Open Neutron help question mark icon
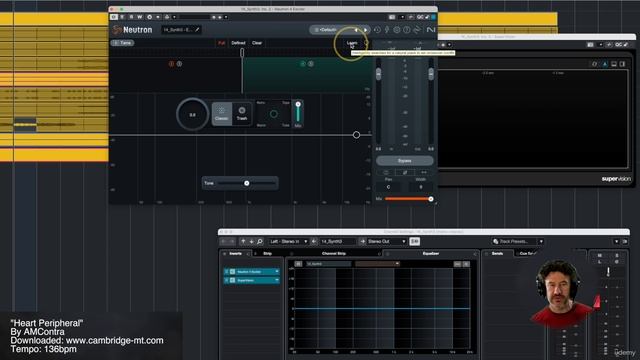640x360 pixels. pos(407,30)
